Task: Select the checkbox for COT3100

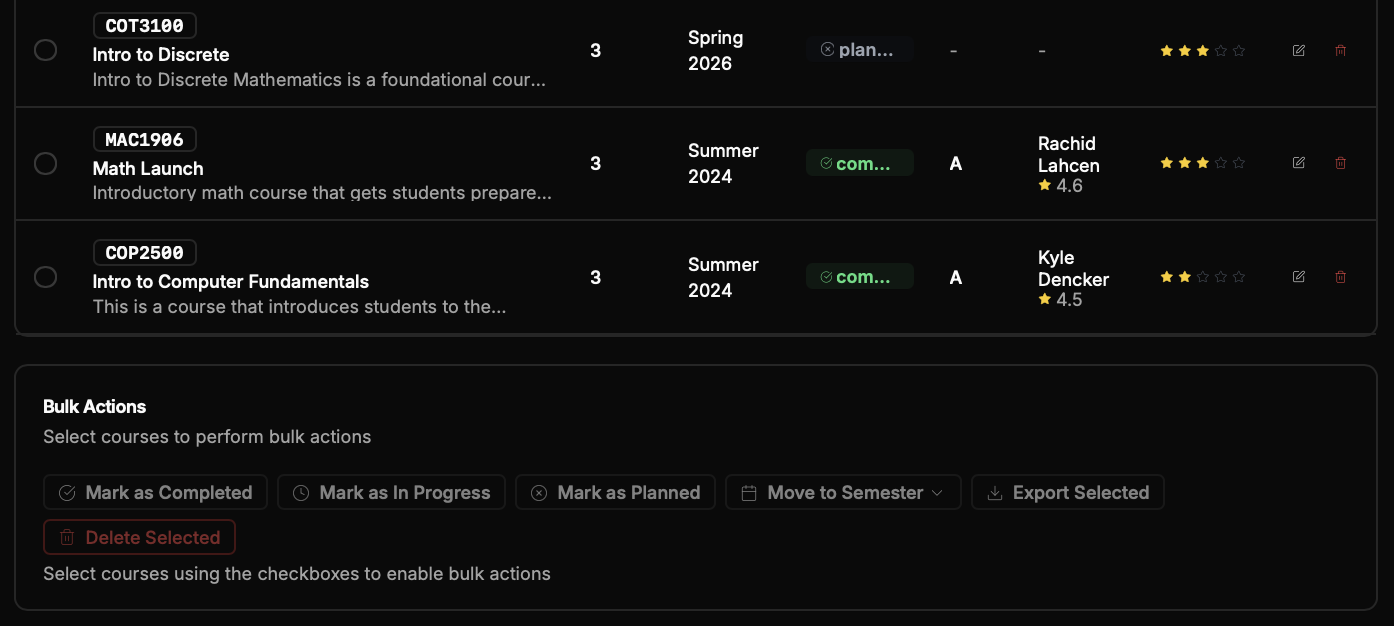Action: point(45,50)
